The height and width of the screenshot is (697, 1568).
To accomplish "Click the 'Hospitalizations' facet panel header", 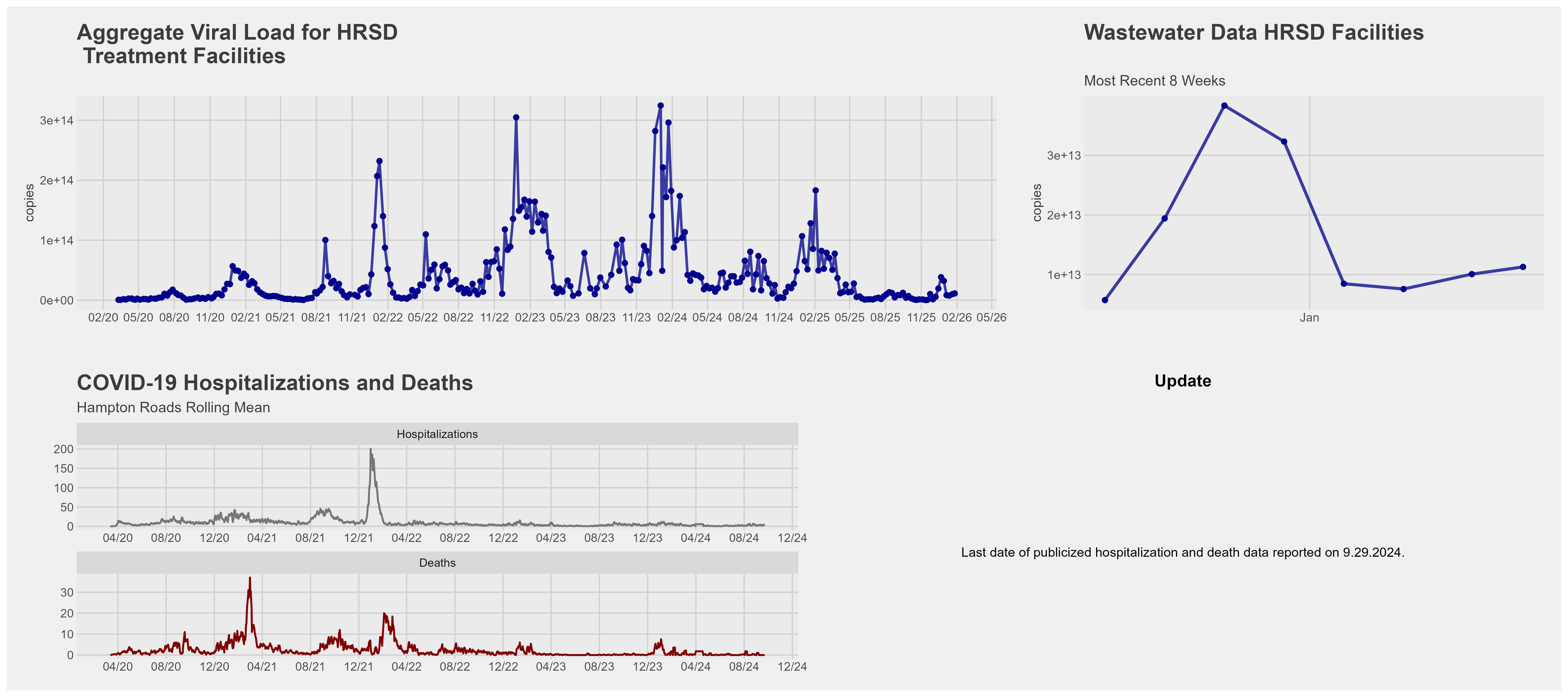I will (x=437, y=434).
